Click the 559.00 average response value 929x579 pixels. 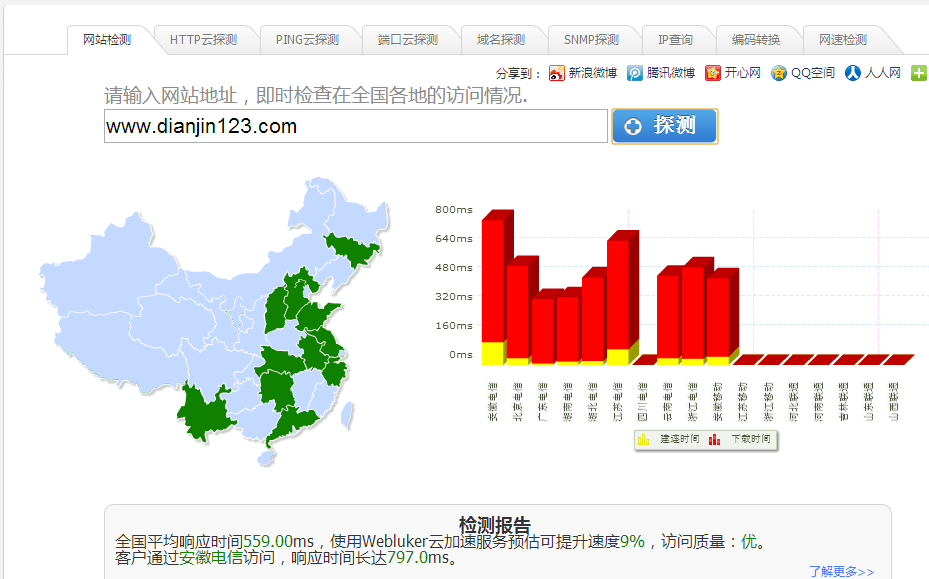point(268,541)
